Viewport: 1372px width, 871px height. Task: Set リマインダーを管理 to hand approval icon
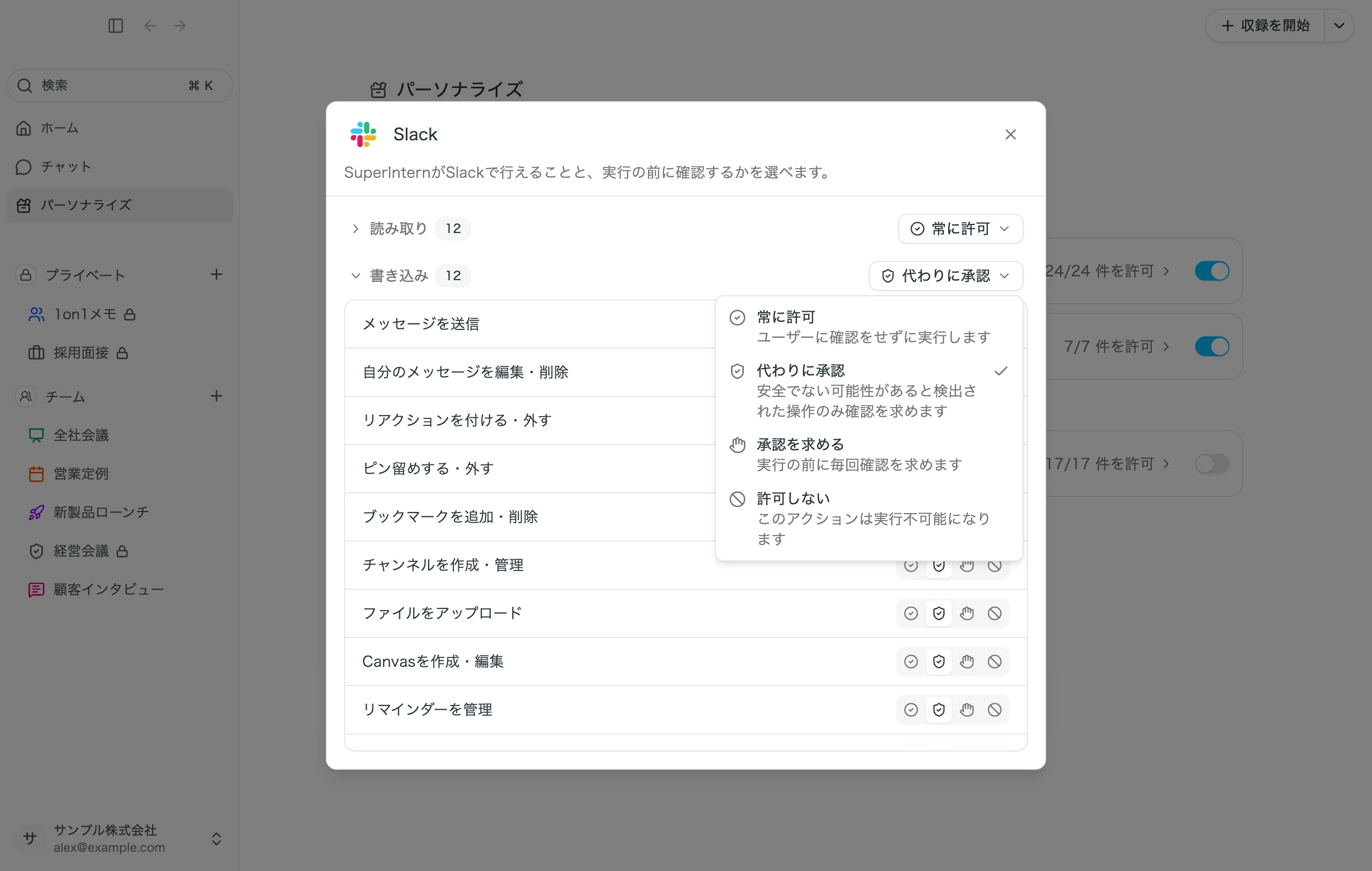[966, 710]
